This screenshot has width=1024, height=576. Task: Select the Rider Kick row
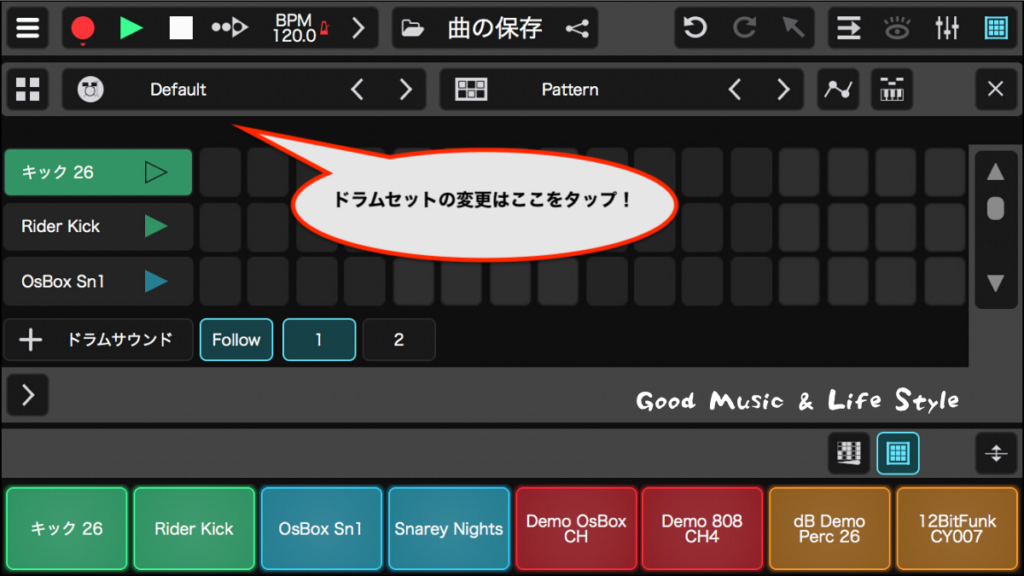(x=98, y=227)
